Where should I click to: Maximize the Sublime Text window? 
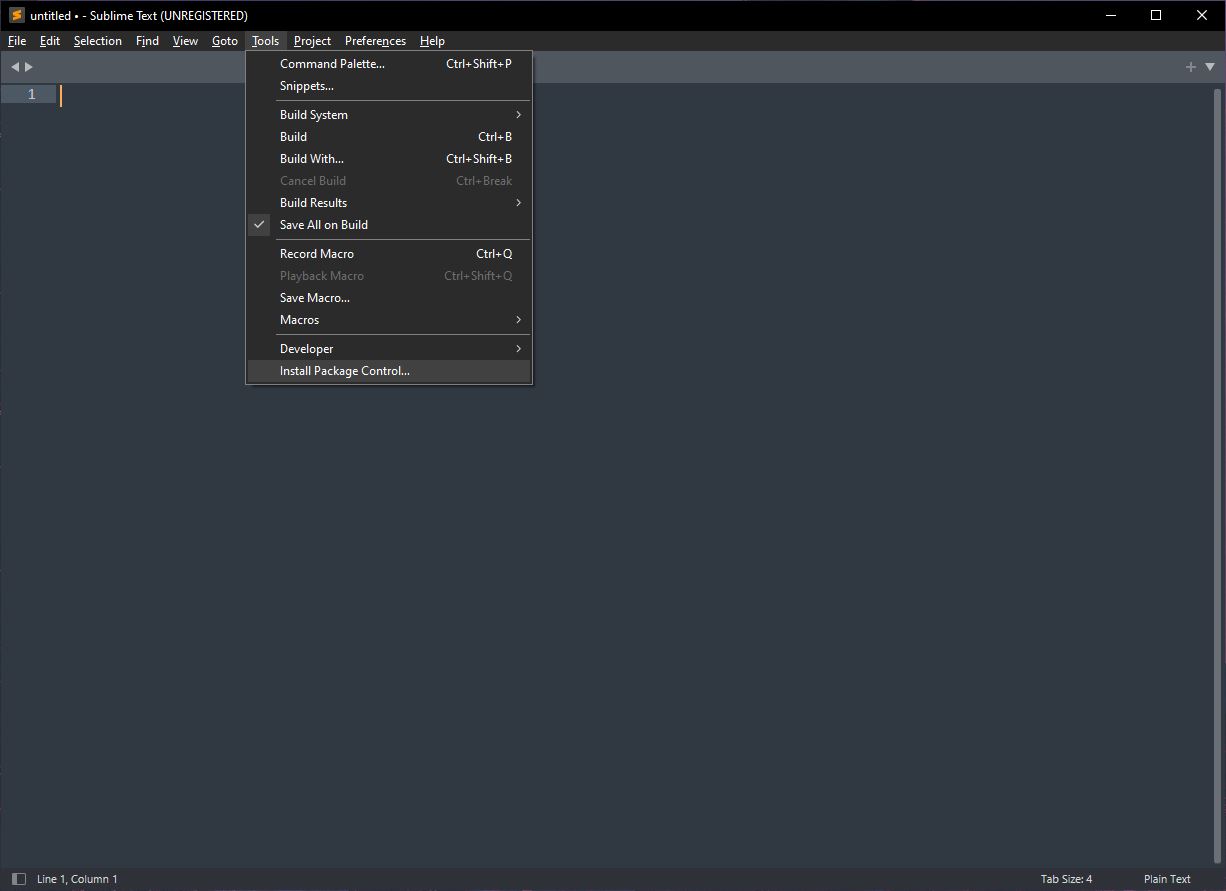pos(1156,15)
